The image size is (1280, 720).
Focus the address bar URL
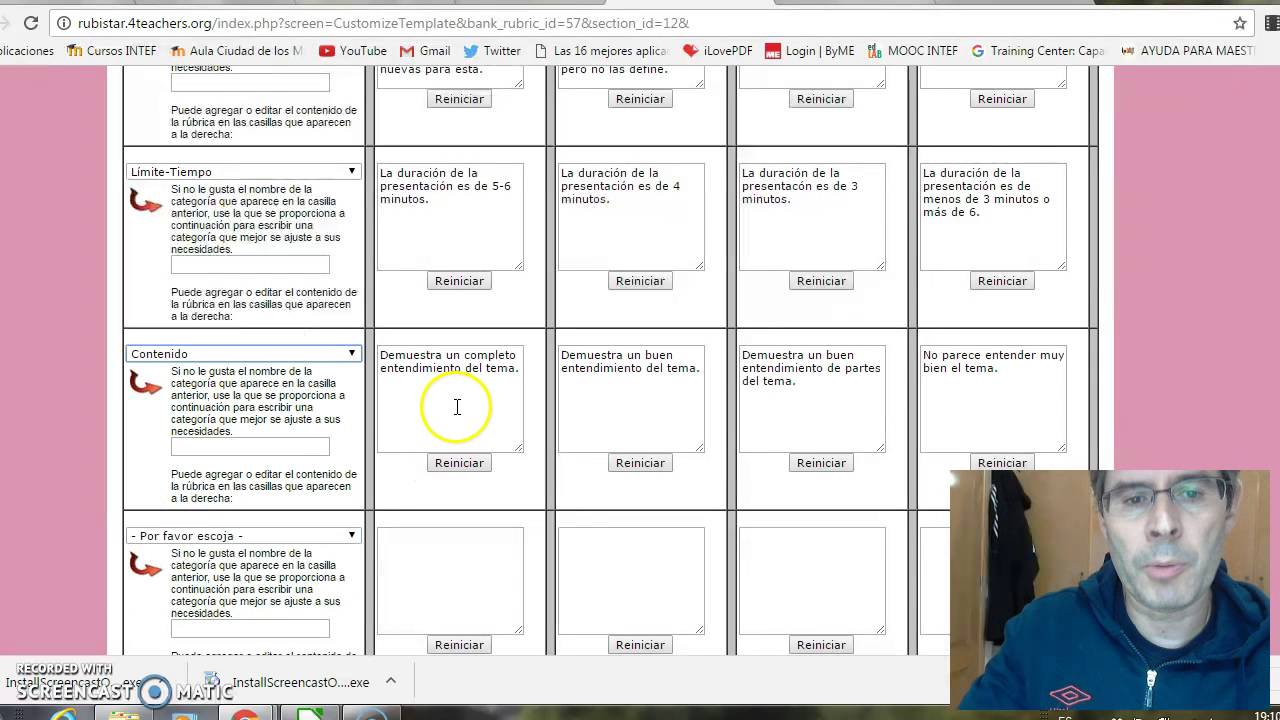point(640,22)
